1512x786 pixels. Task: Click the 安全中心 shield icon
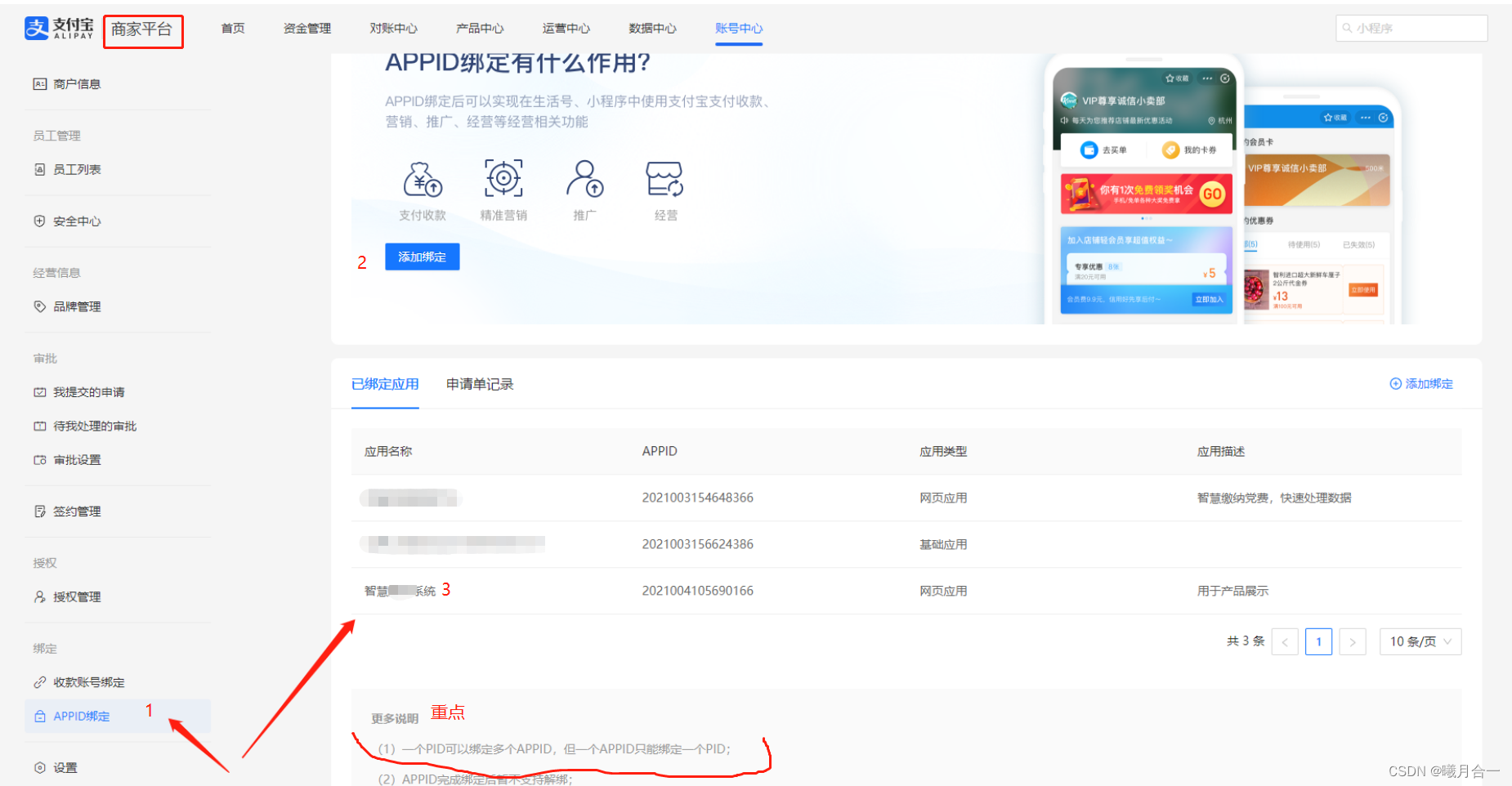click(39, 221)
